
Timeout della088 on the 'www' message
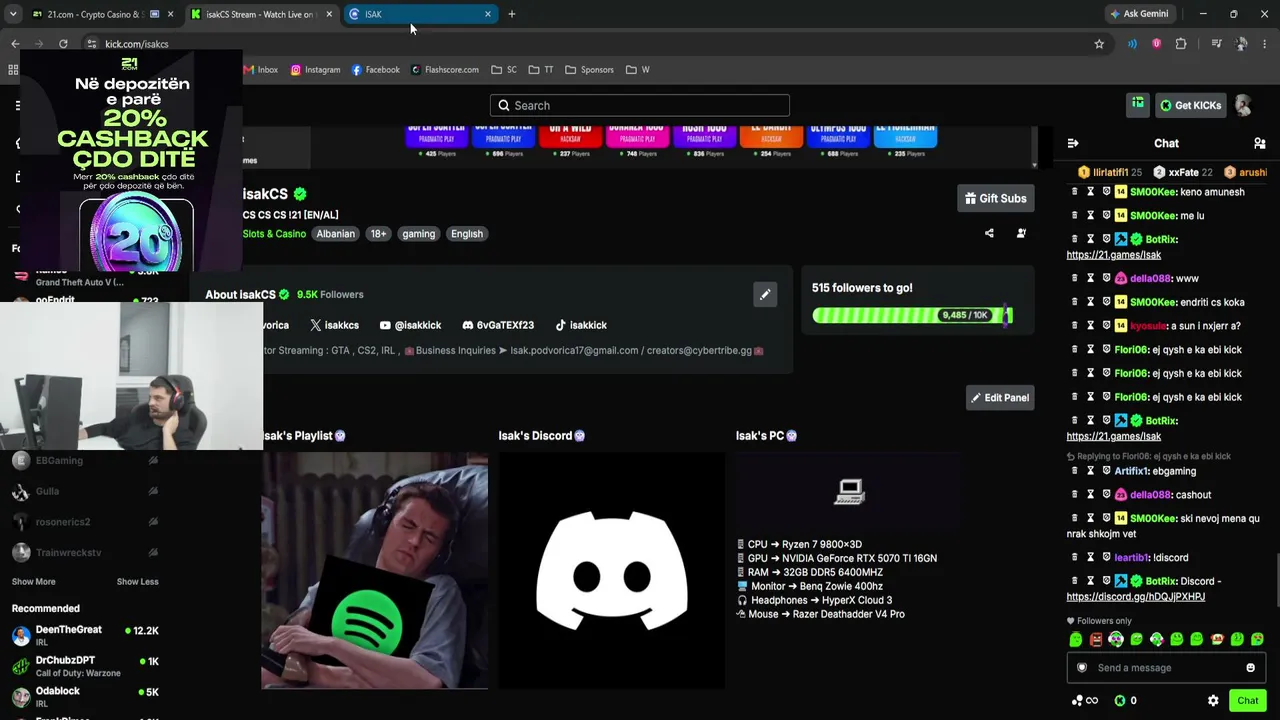[1091, 278]
